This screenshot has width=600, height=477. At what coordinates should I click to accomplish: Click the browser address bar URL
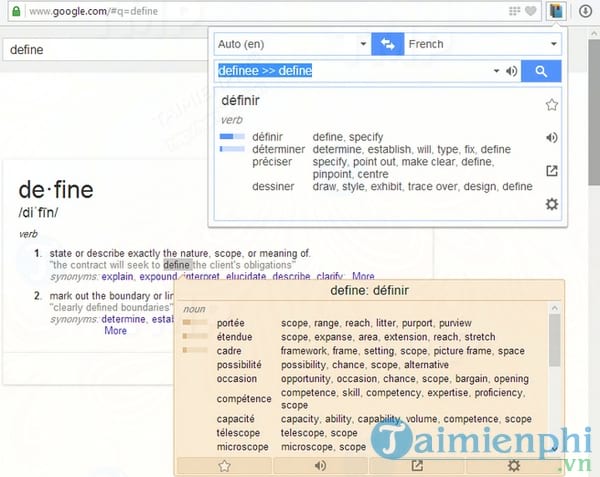(94, 11)
